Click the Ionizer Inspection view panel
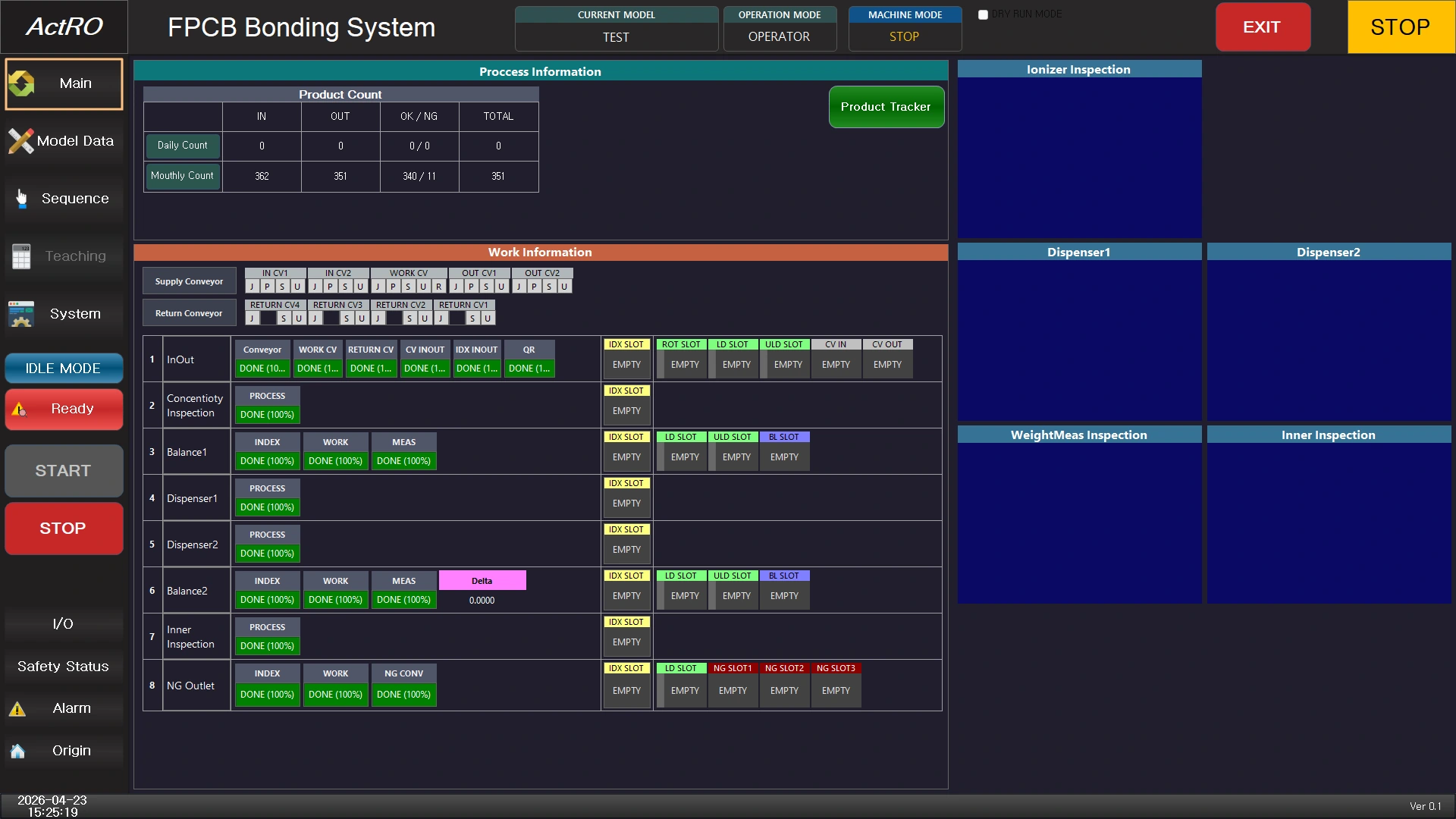 [x=1080, y=158]
